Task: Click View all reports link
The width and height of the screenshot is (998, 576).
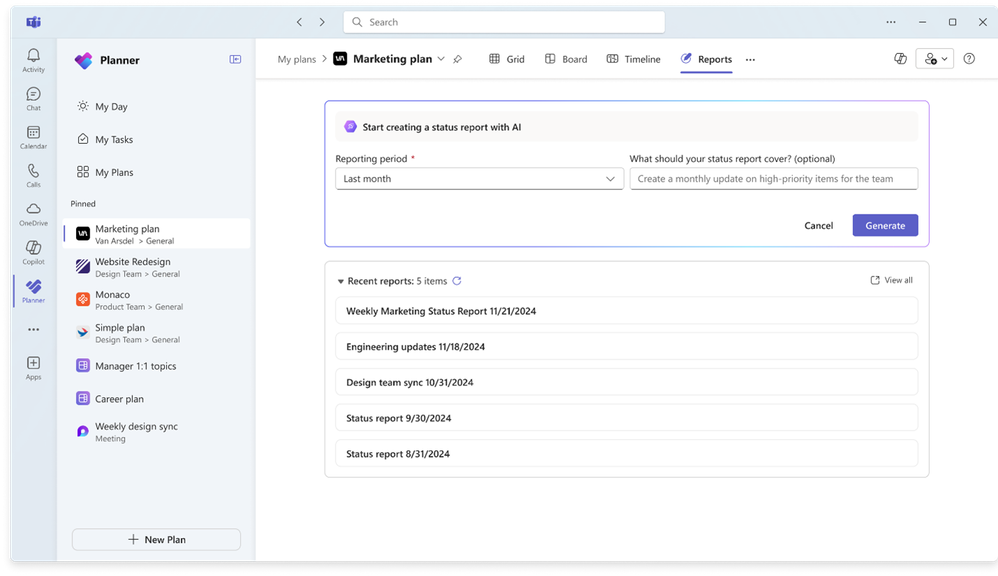Action: [x=891, y=280]
